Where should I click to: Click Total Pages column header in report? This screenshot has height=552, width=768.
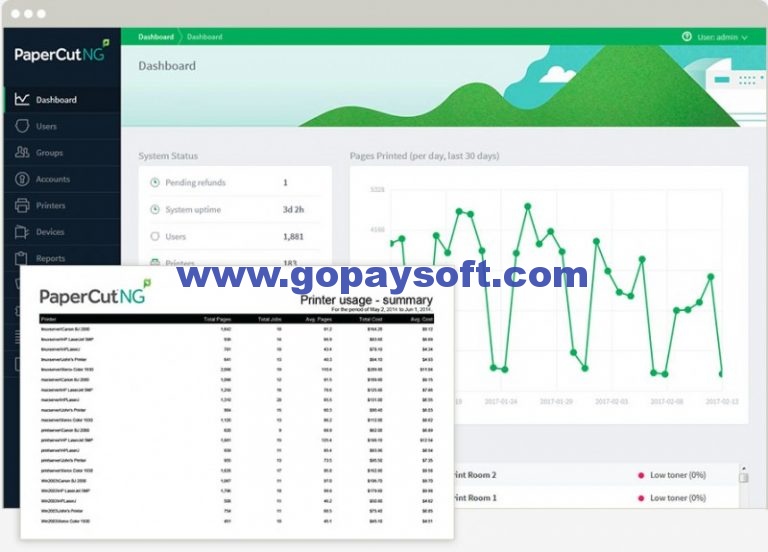tap(217, 319)
